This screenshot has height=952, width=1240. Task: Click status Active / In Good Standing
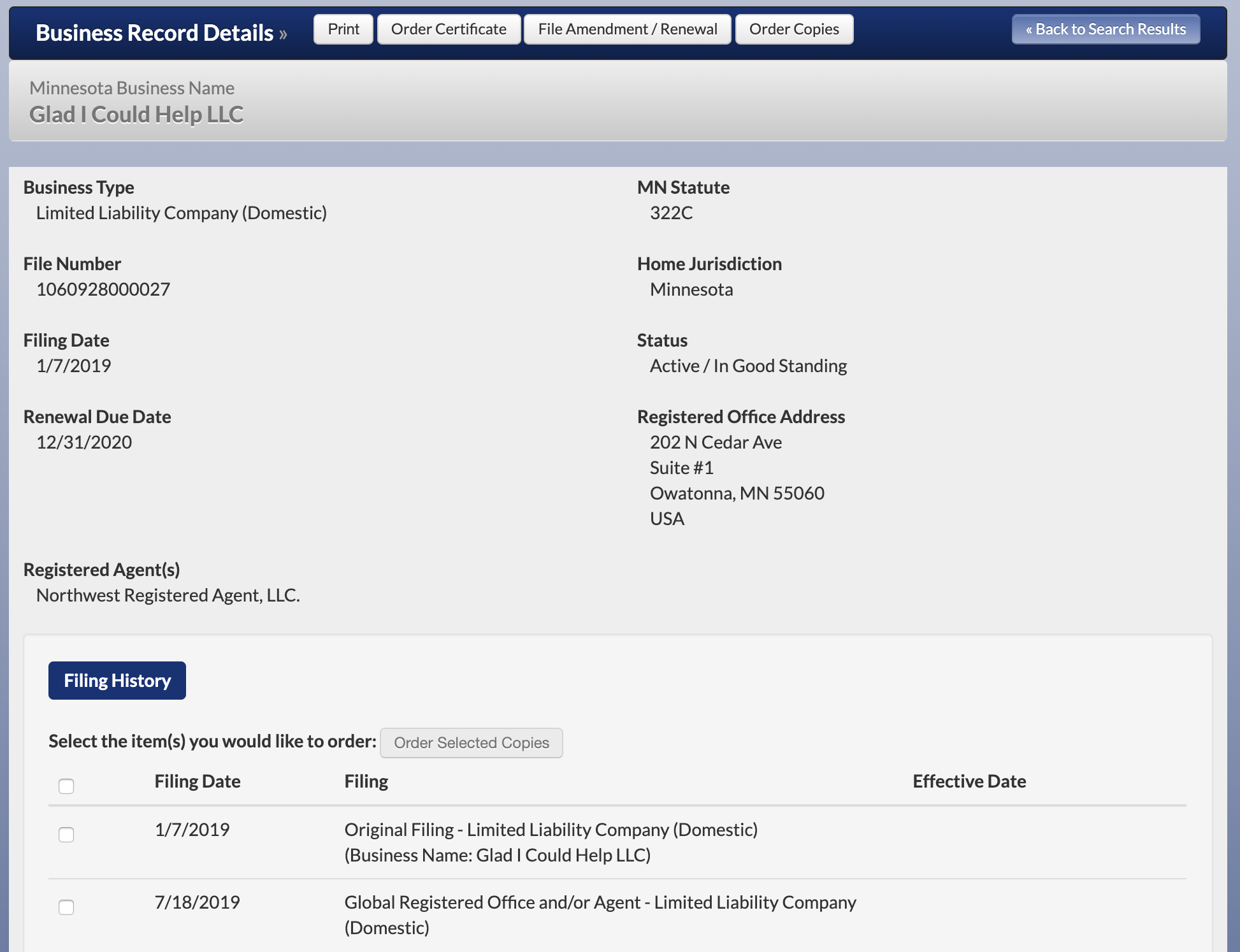[749, 366]
